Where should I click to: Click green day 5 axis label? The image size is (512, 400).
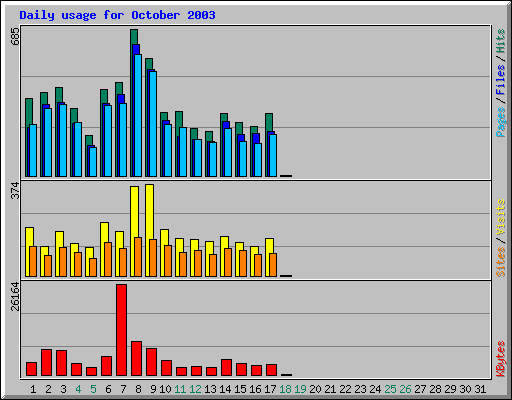tap(93, 389)
